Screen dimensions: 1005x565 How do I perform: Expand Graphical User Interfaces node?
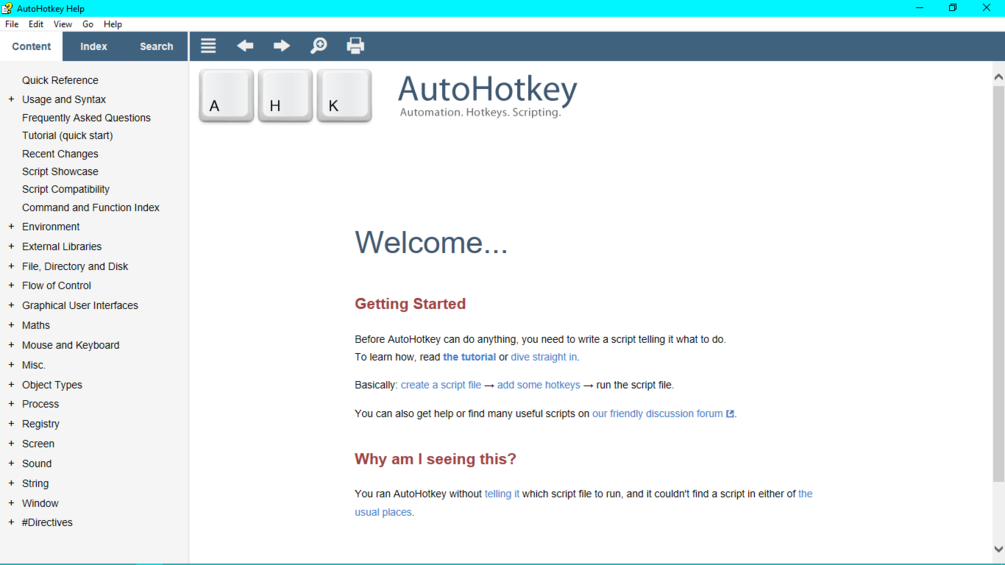point(11,306)
